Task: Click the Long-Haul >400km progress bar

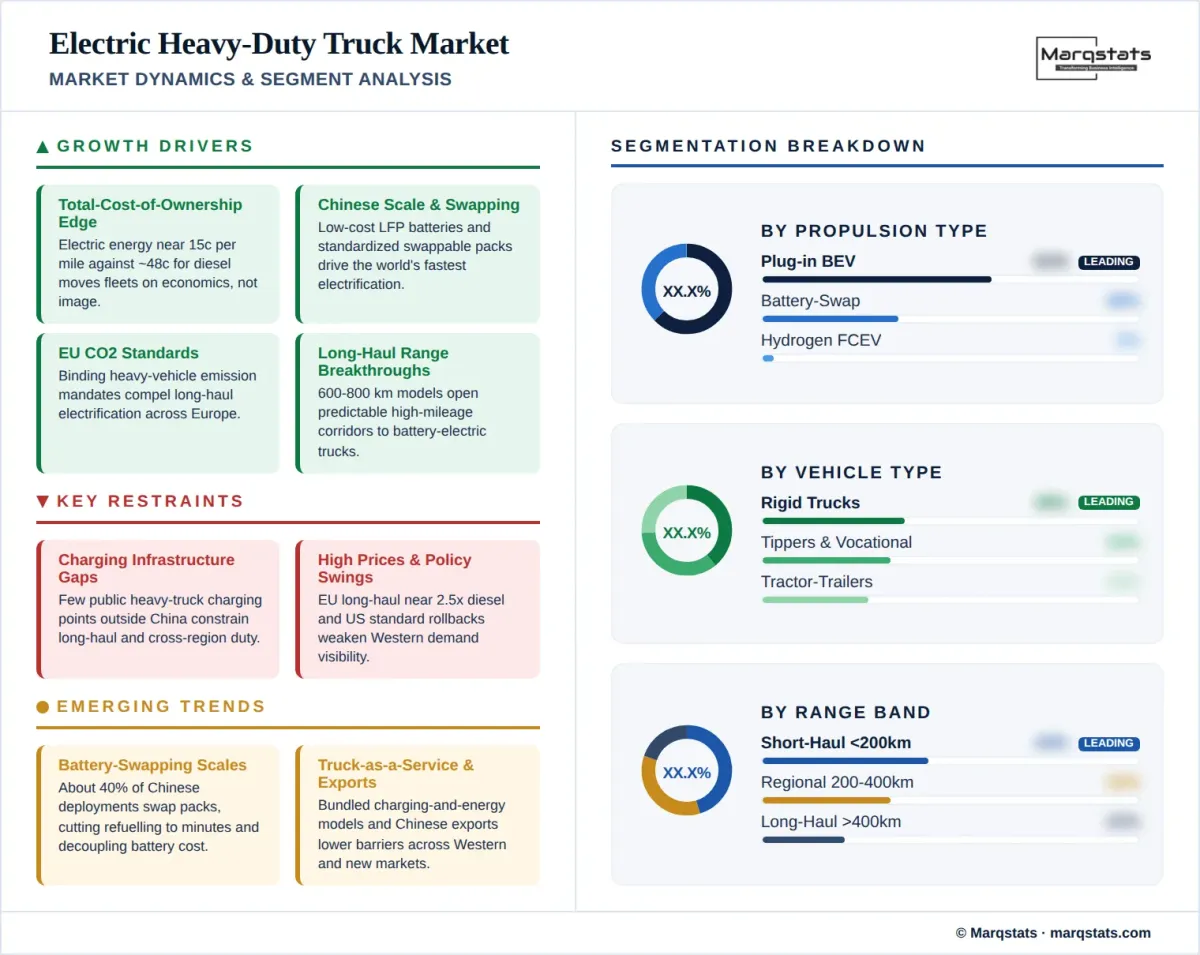Action: 950,840
